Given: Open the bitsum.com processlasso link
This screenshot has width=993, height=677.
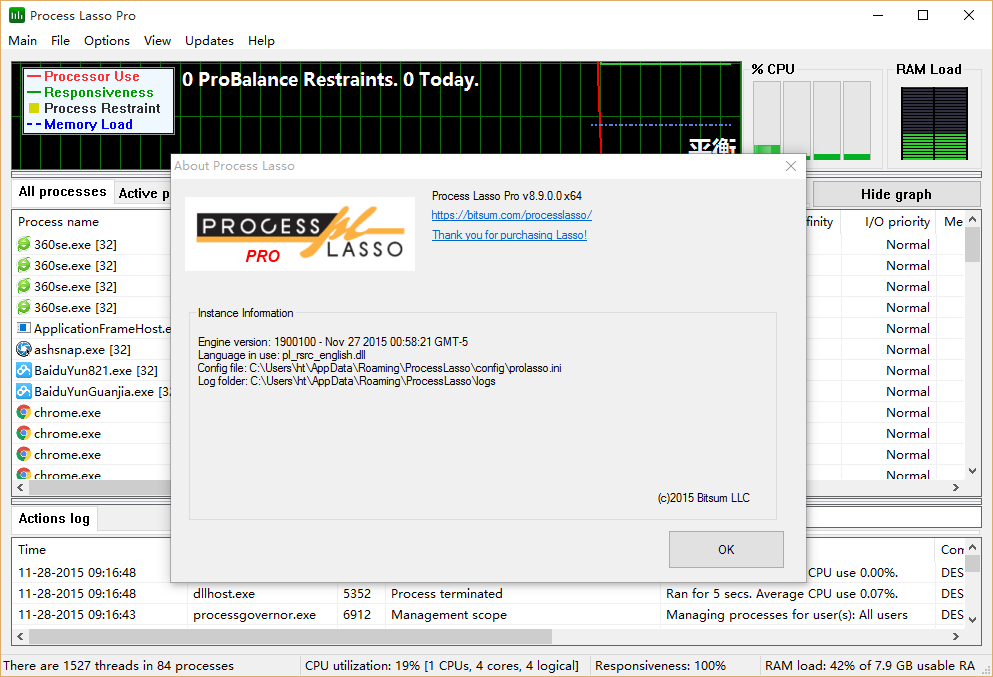Looking at the screenshot, I should (511, 215).
